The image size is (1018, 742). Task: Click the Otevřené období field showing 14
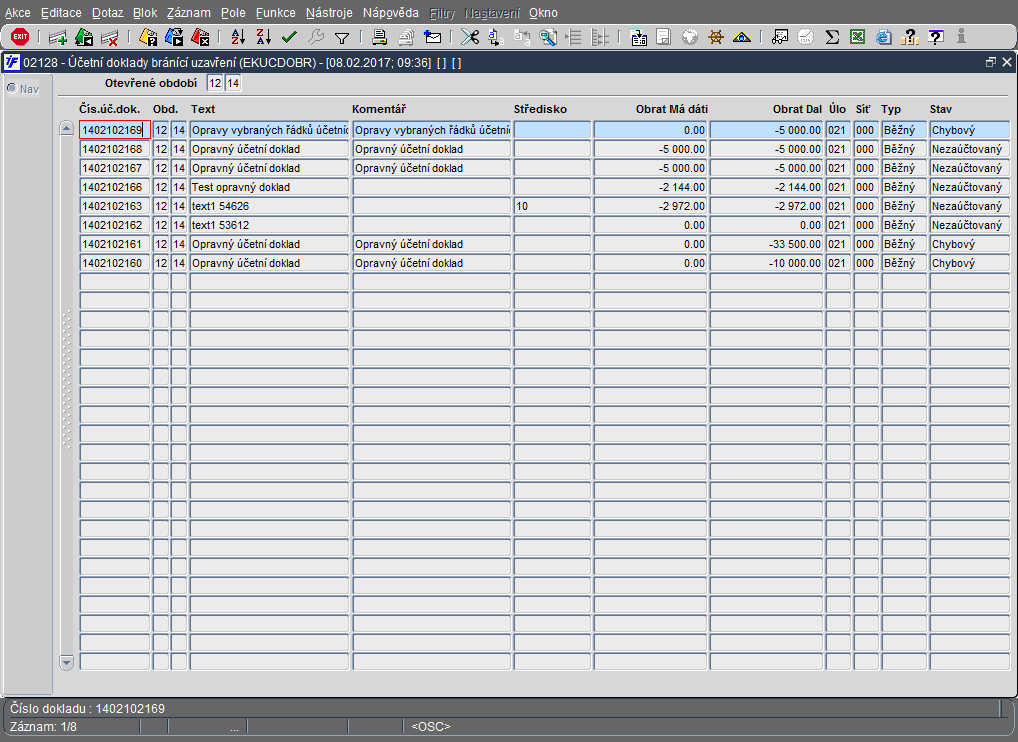pyautogui.click(x=233, y=83)
